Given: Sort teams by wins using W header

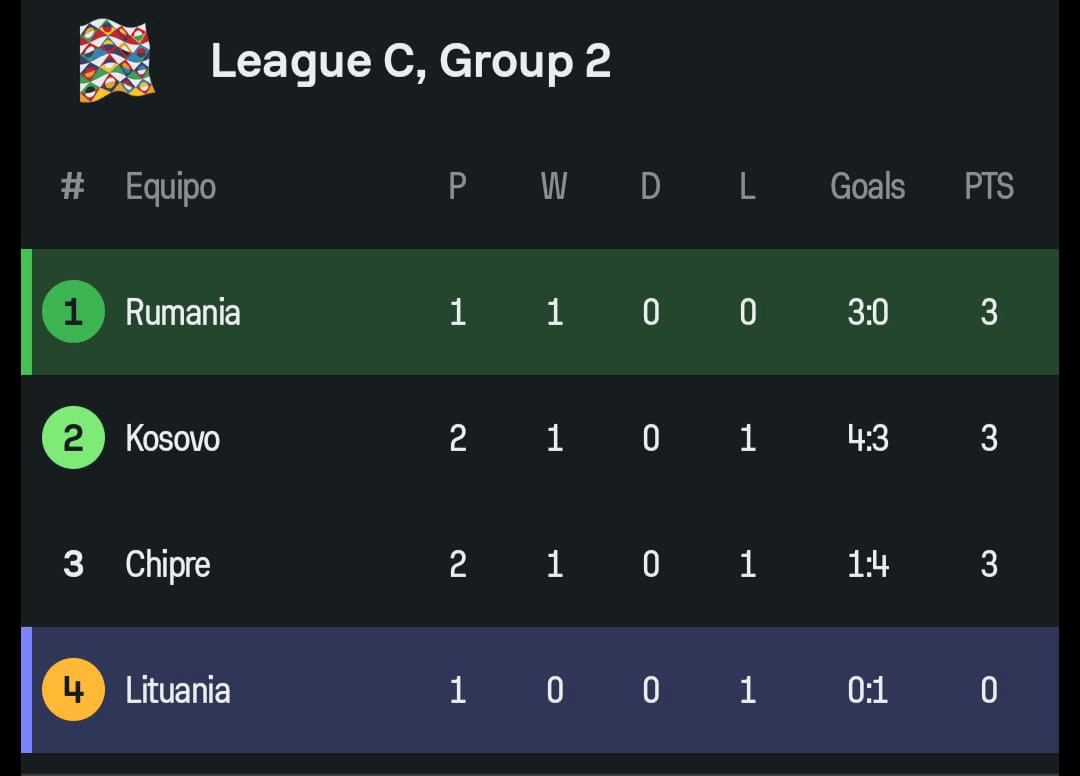Looking at the screenshot, I should [554, 186].
